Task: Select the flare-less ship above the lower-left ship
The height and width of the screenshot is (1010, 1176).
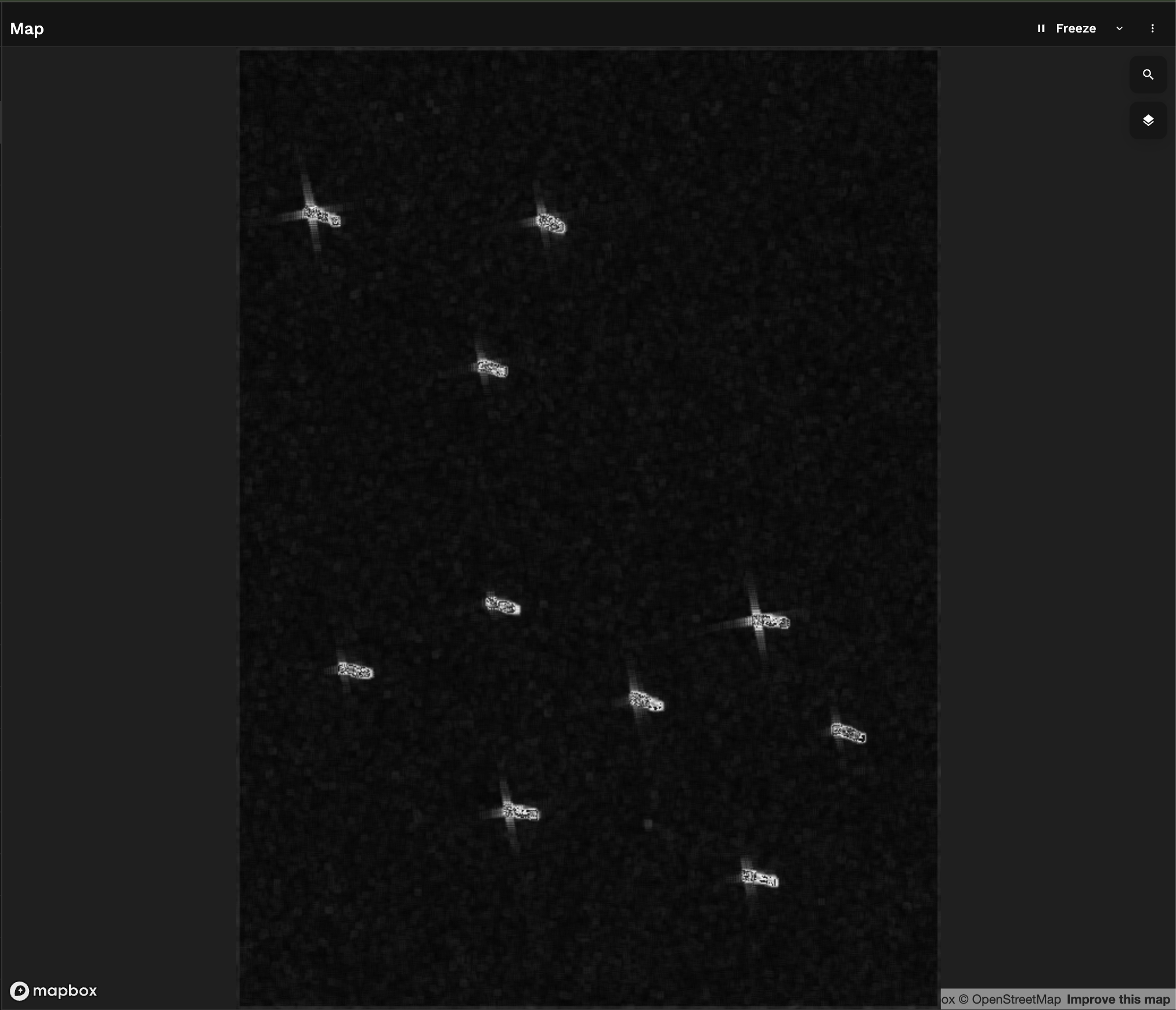Action: click(503, 606)
